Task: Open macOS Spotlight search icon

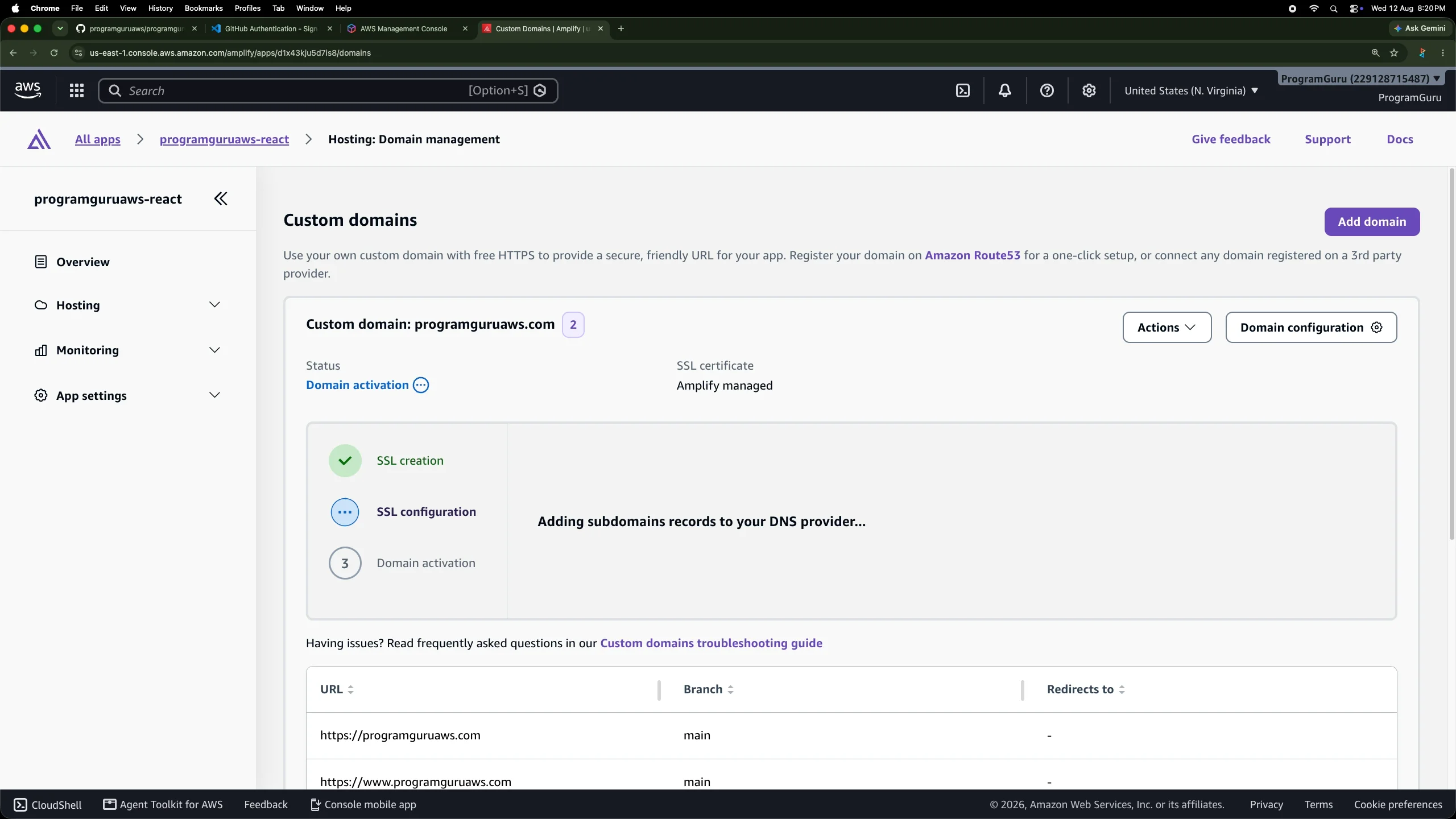Action: (1334, 8)
